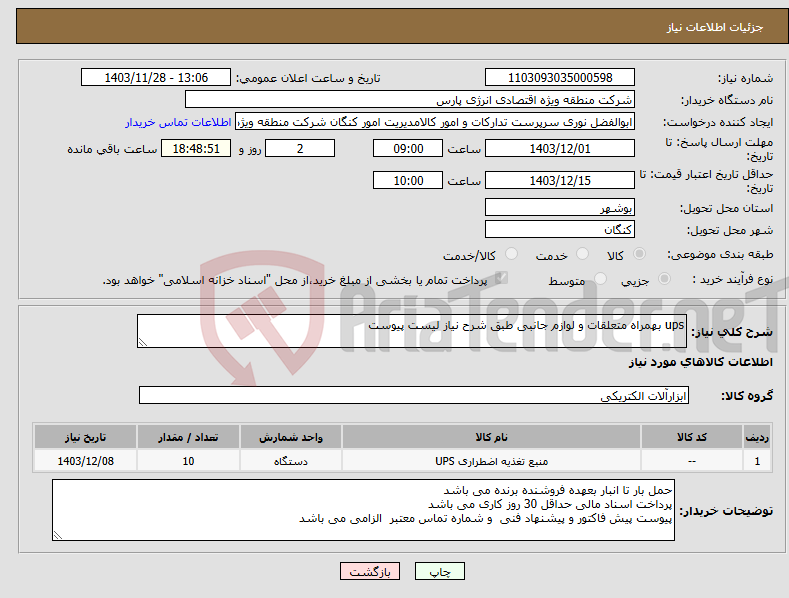The height and width of the screenshot is (598, 789).
Task: Click the unit cell دستگاه
Action: 291,461
